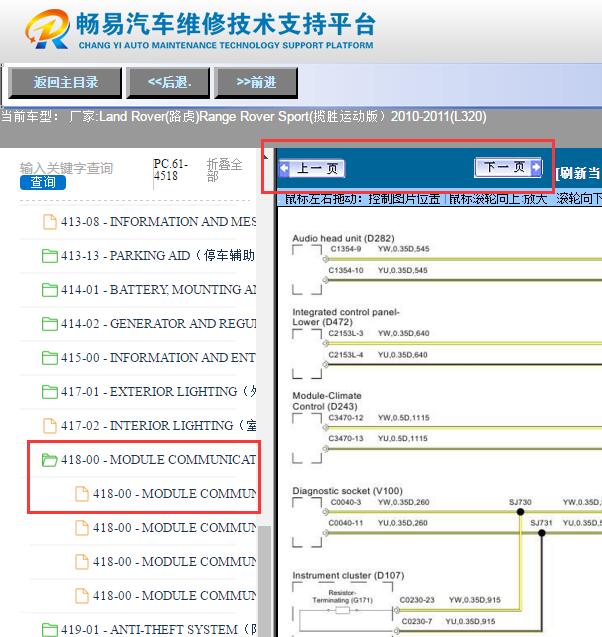Expand 414-01 - BATTERY, MOUNTING entry

[158, 290]
